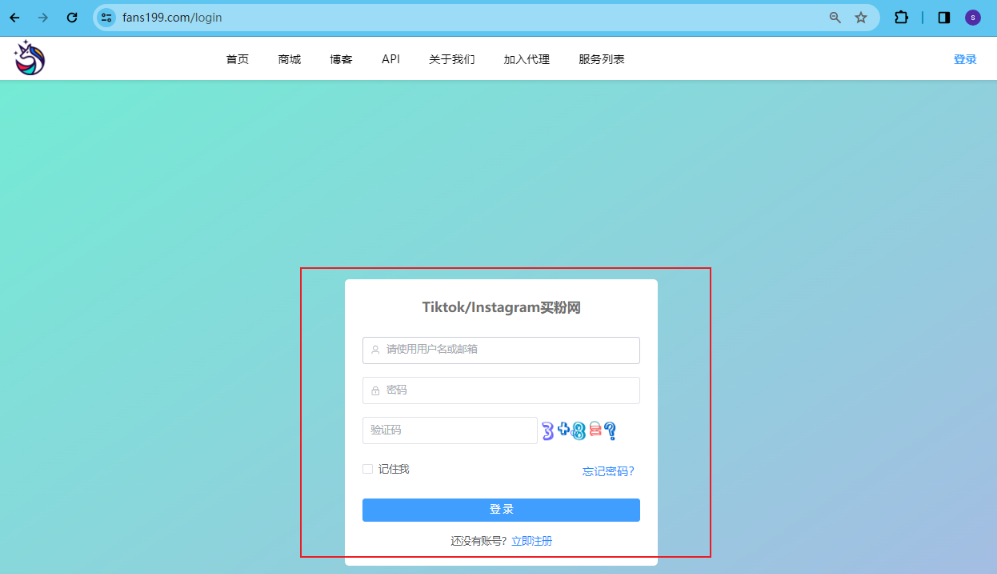Click the 立即注册 link
This screenshot has width=997, height=574.
pyautogui.click(x=532, y=541)
